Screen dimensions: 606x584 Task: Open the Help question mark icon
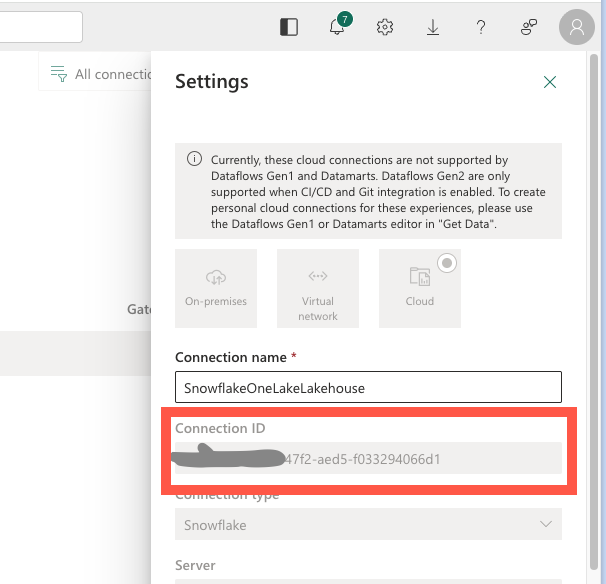click(481, 28)
